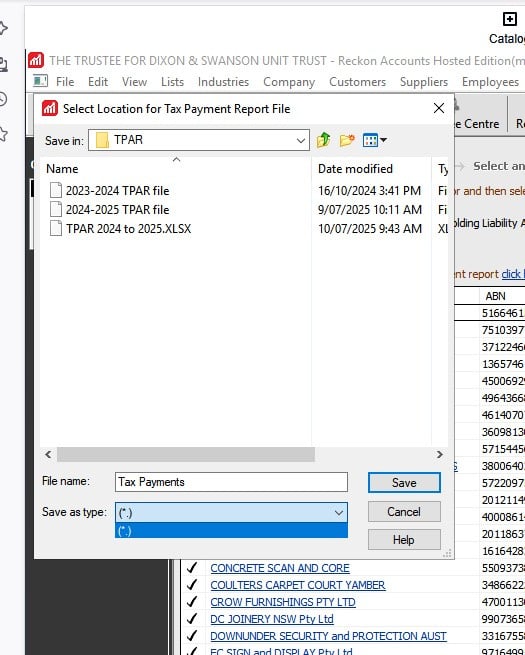Open the Lists menu
Viewport: 525px width, 655px height.
172,81
